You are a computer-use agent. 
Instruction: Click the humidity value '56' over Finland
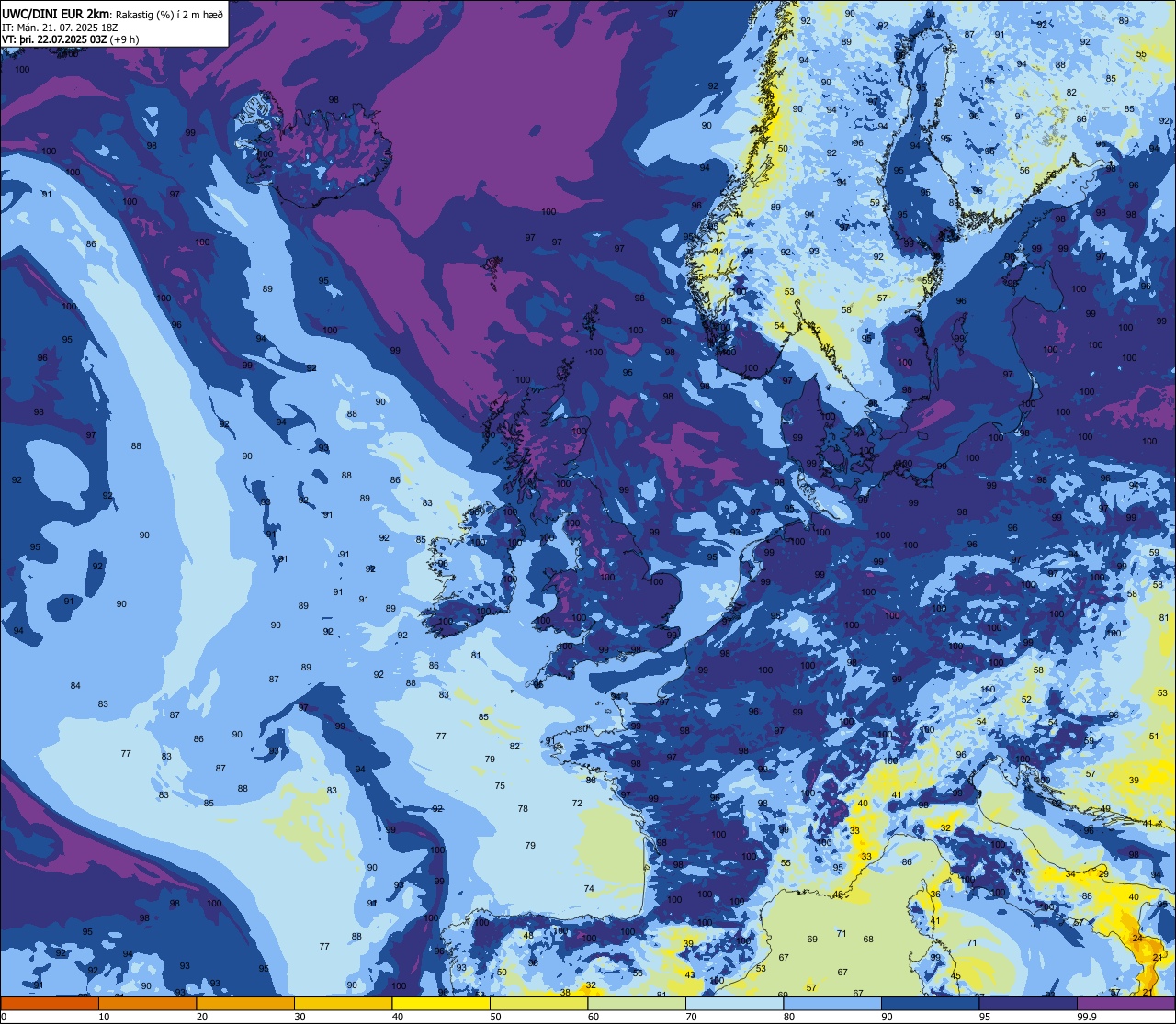tap(1024, 172)
